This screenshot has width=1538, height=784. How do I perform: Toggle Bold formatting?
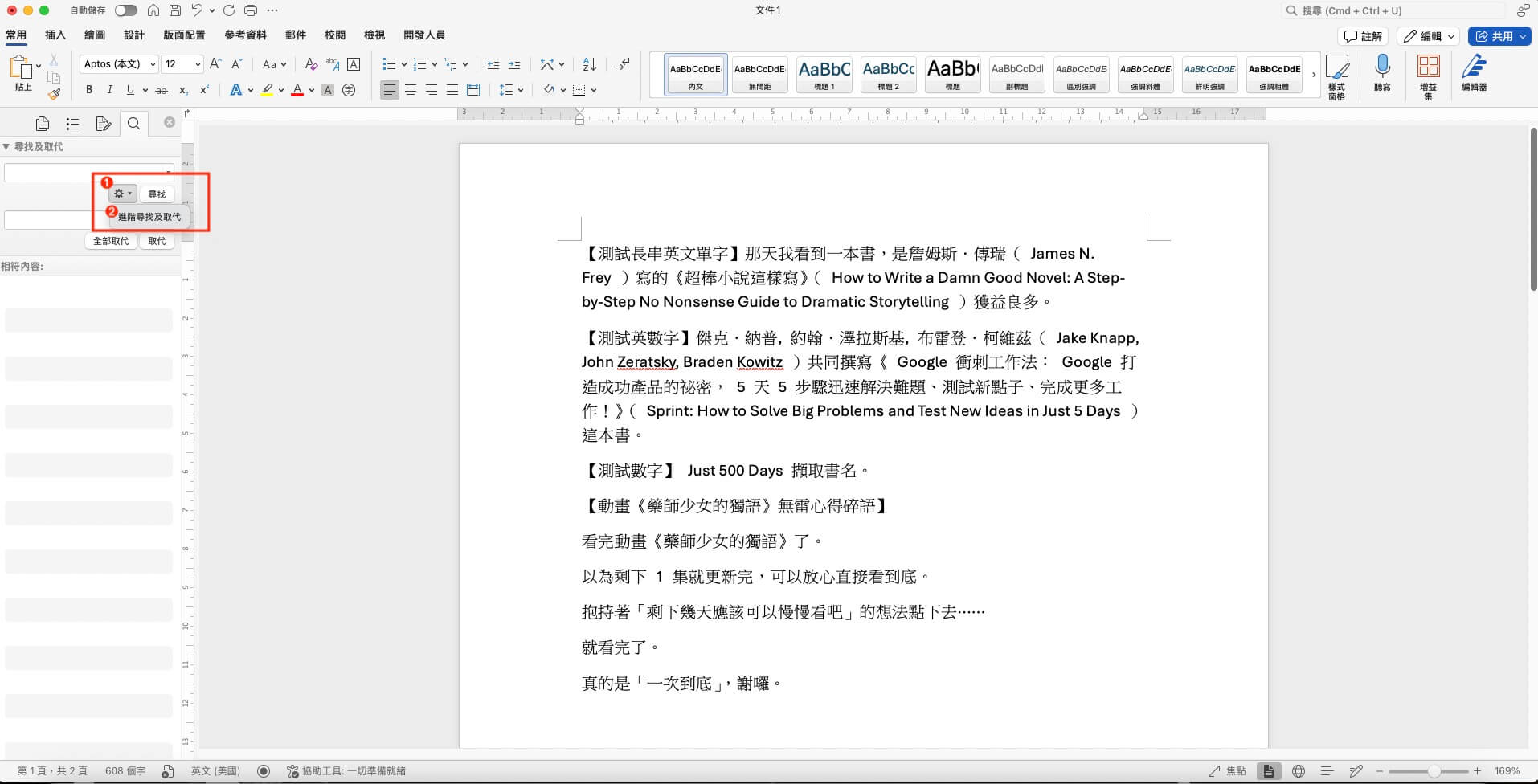pyautogui.click(x=89, y=90)
